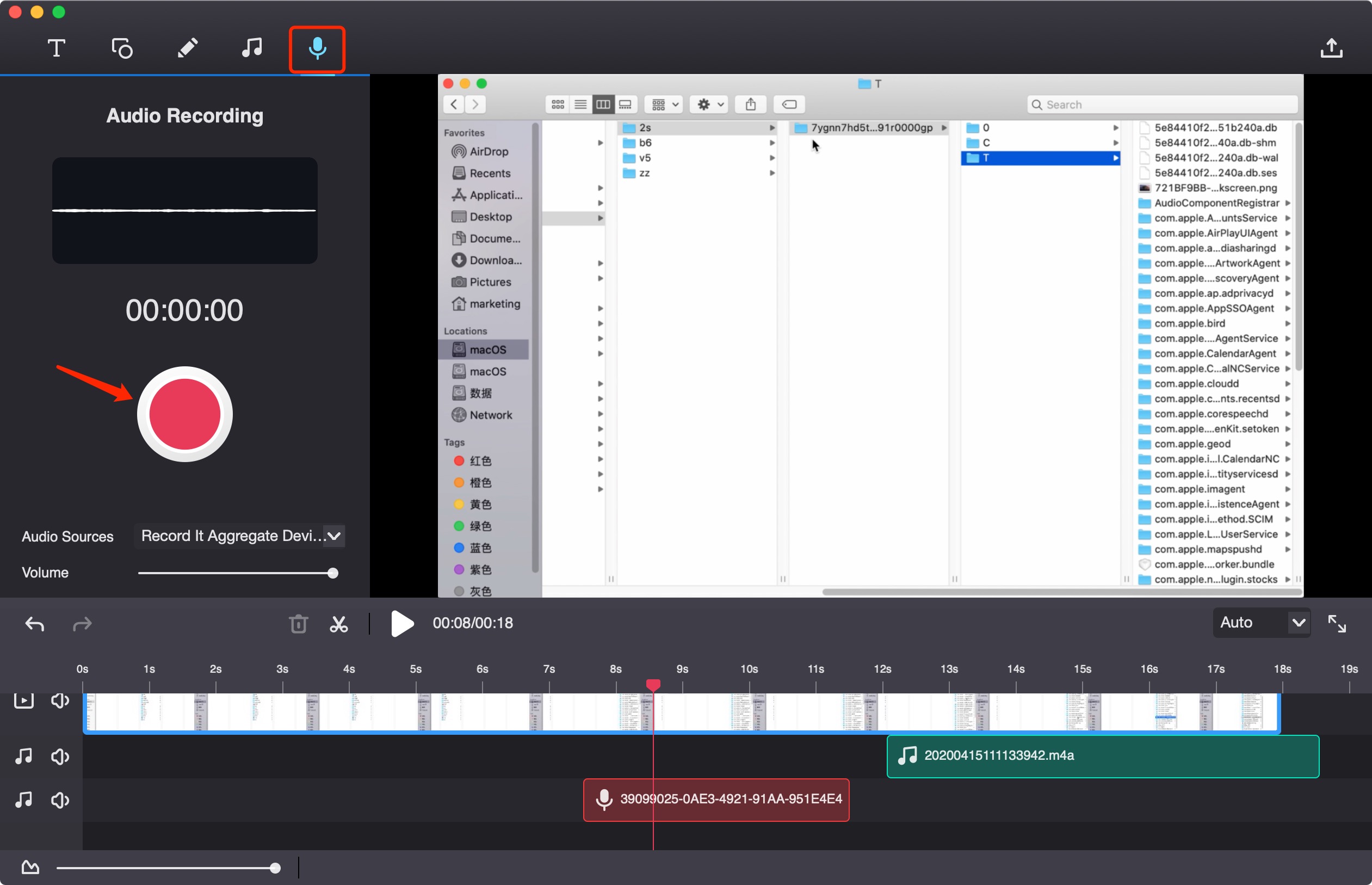Click the red playhead marker
1372x885 pixels.
point(653,685)
